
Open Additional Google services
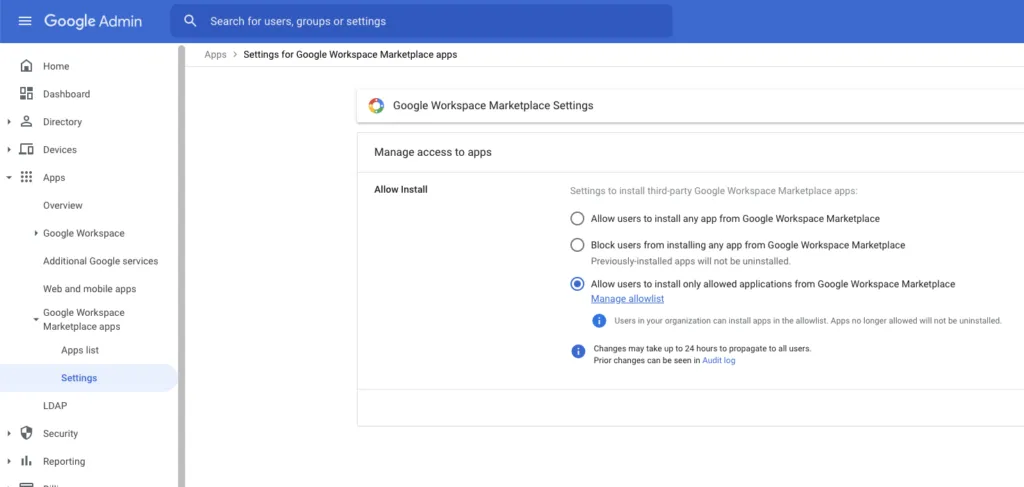101,261
